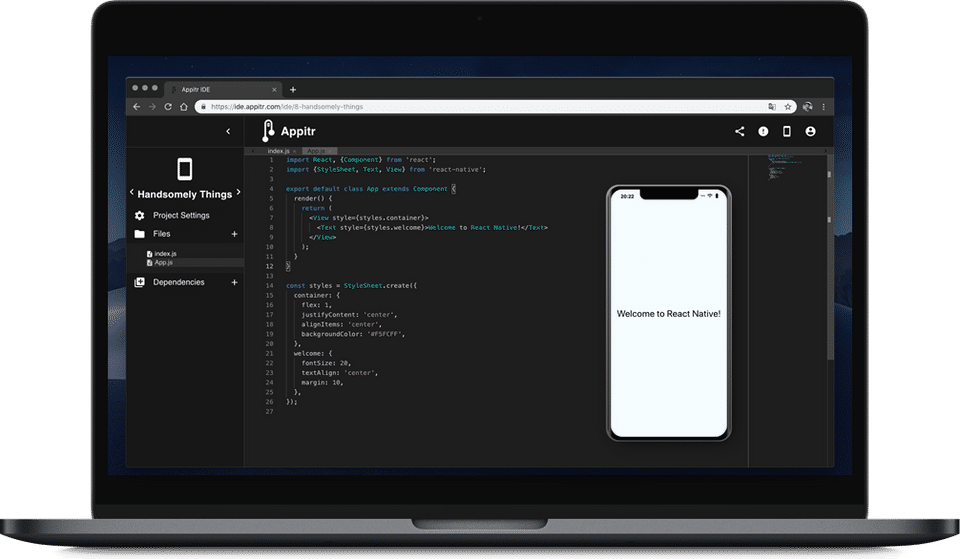Click line 1 import React statement

[x=361, y=160]
